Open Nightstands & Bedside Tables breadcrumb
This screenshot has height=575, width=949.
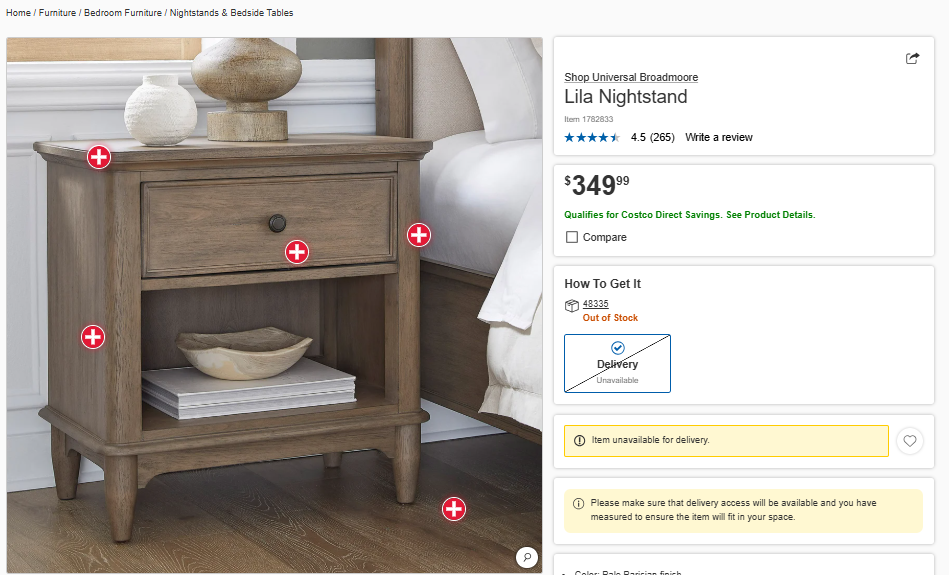point(231,13)
